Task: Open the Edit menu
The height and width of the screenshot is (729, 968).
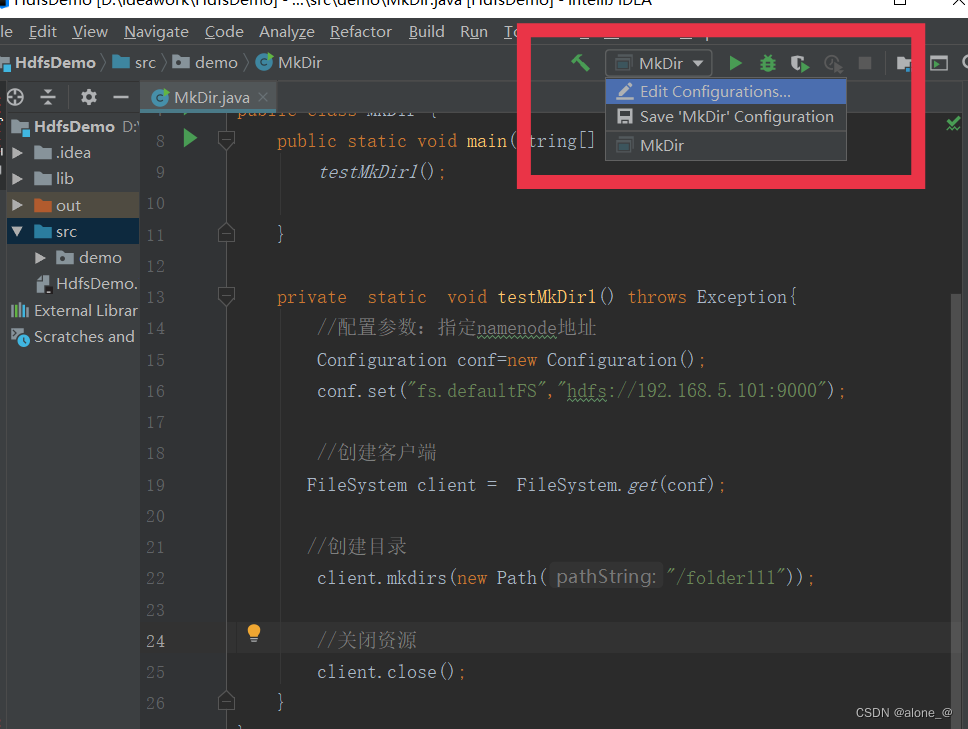Action: point(43,31)
